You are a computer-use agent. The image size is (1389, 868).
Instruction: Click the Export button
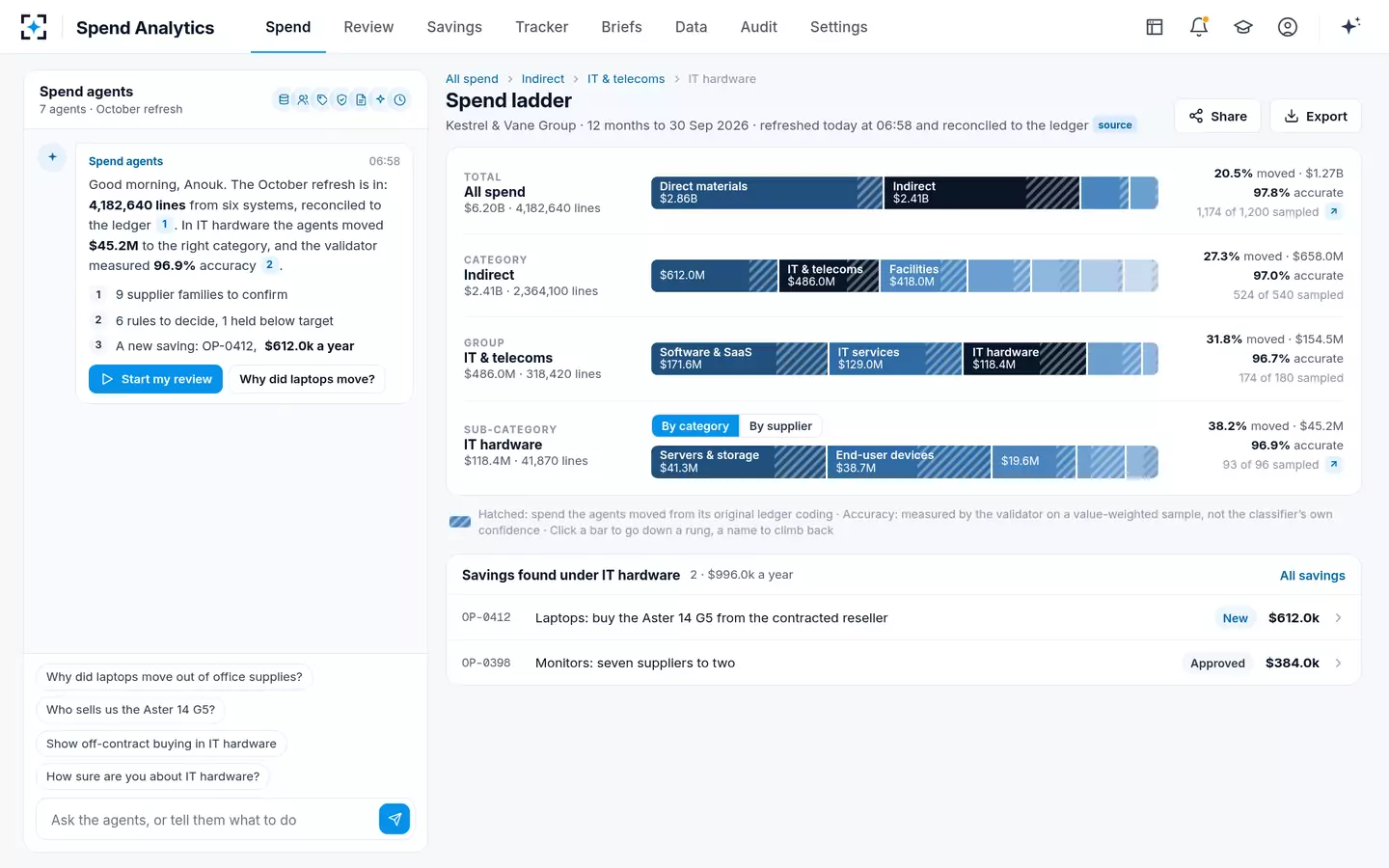tap(1316, 116)
